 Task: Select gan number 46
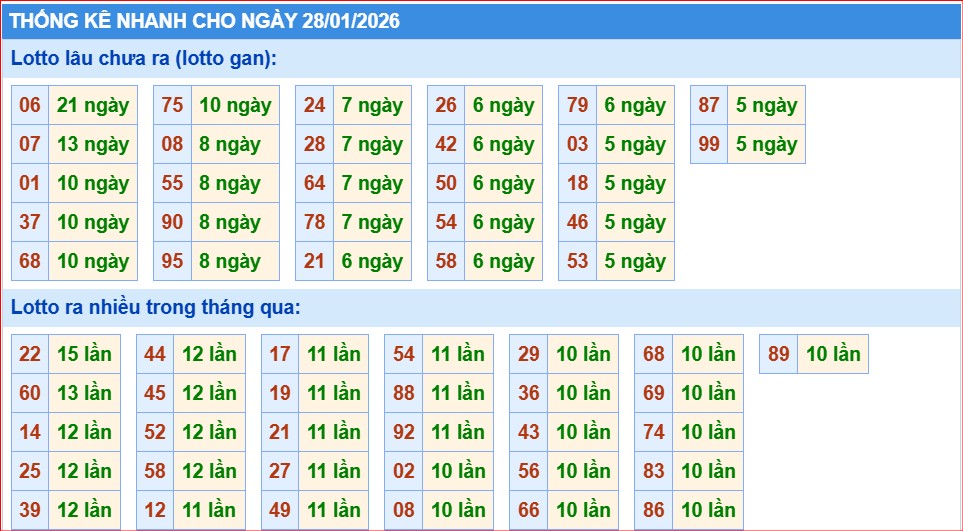[x=577, y=222]
